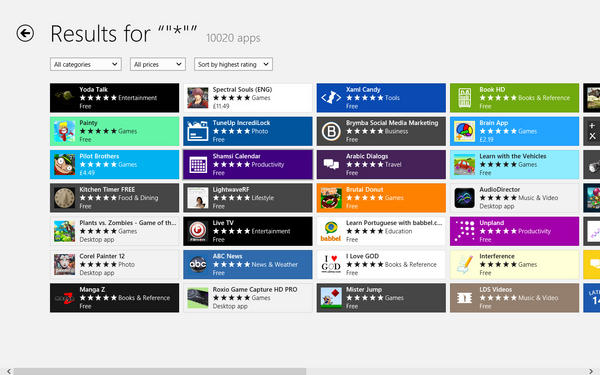Click the star rating on Mister Jump
This screenshot has height=375, width=600.
[364, 298]
